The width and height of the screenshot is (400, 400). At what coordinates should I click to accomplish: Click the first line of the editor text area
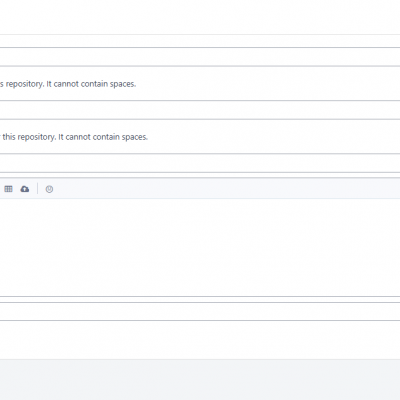200,205
